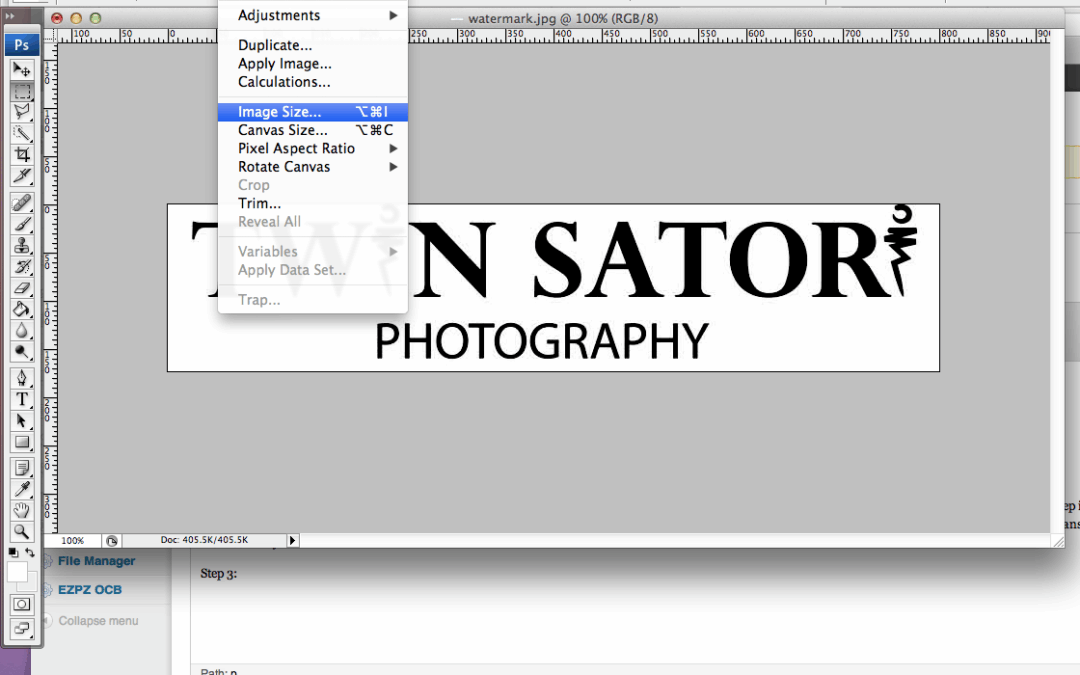Click the "Step 3:" text in the browser page
This screenshot has height=675, width=1080.
point(218,573)
